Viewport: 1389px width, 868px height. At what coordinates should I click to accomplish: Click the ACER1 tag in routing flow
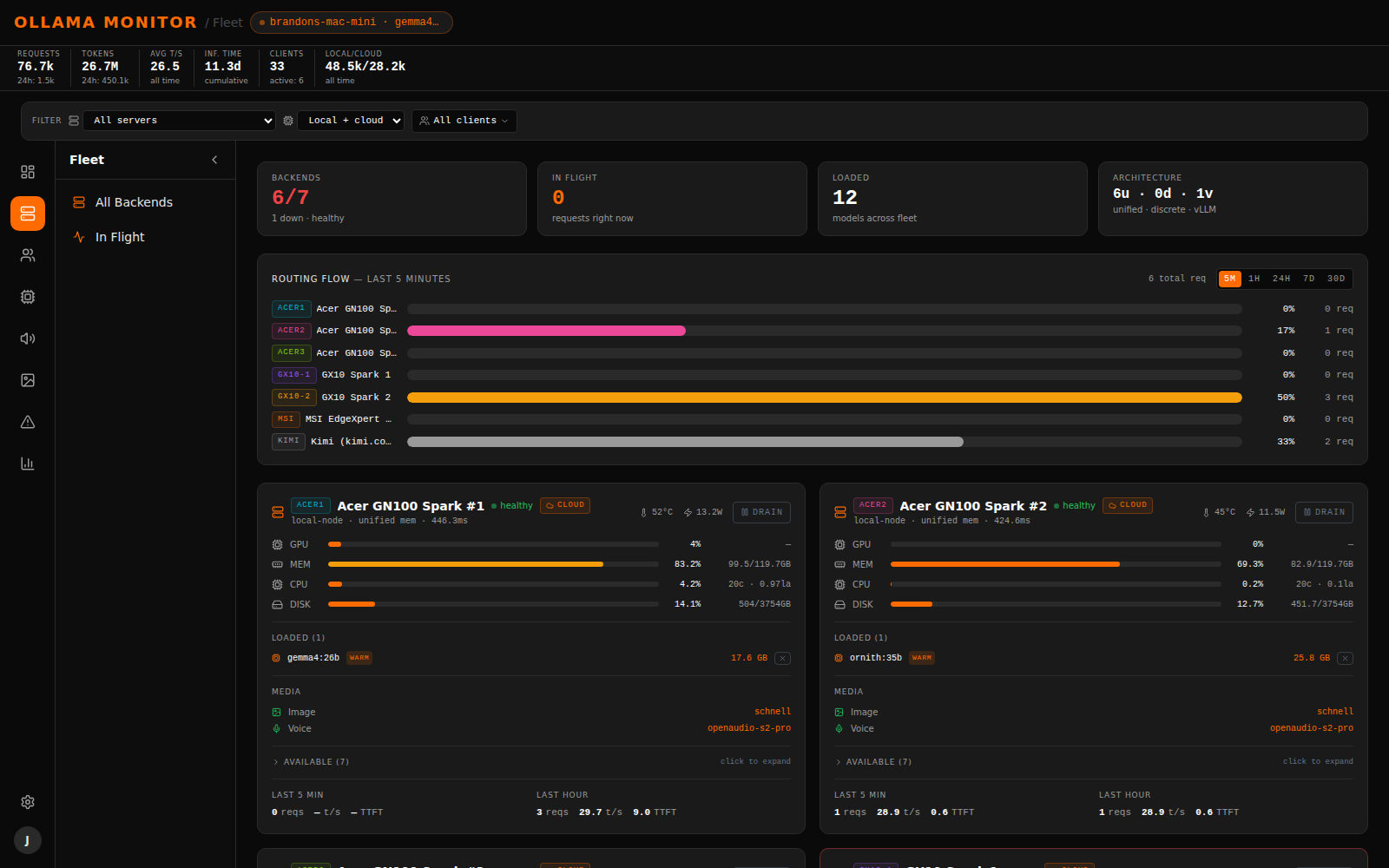(291, 308)
